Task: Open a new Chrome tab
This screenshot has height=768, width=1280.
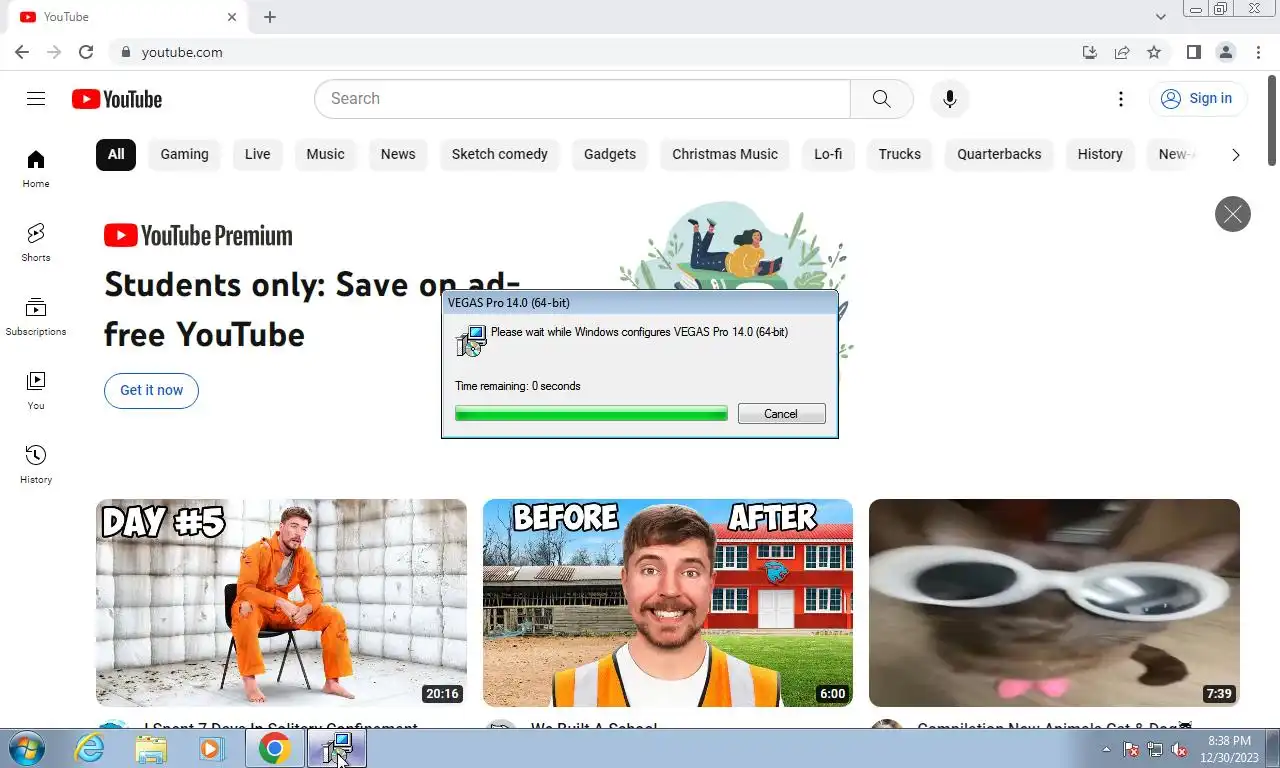Action: pos(270,17)
